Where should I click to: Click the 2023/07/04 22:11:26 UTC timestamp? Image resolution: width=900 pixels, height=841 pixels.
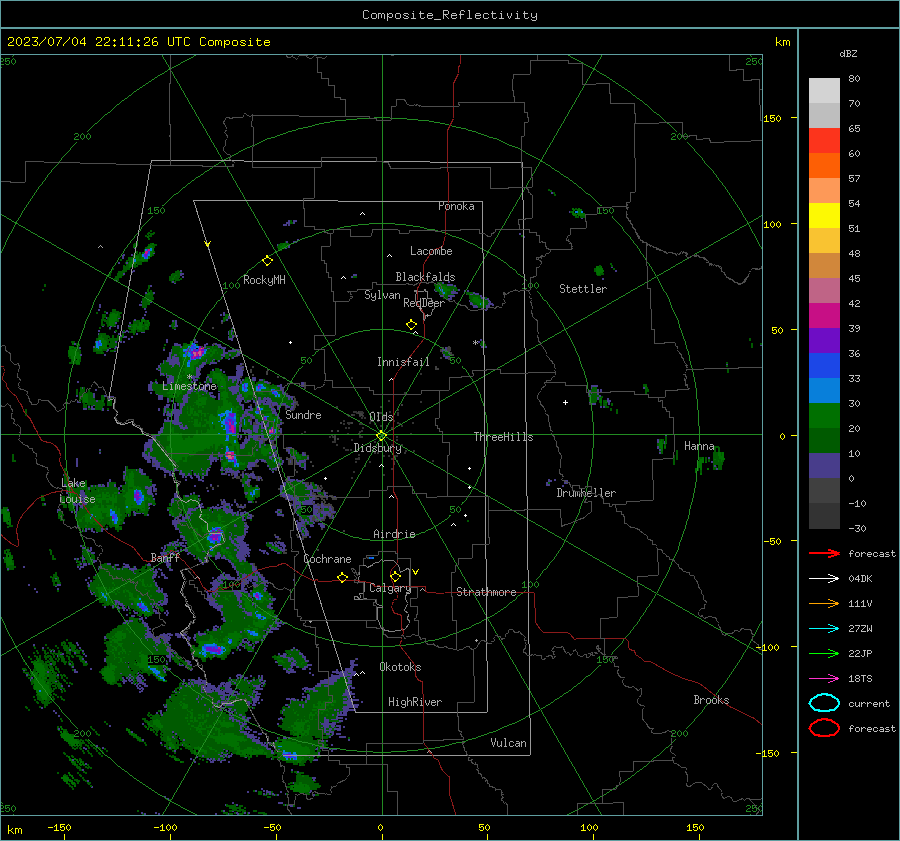(99, 42)
